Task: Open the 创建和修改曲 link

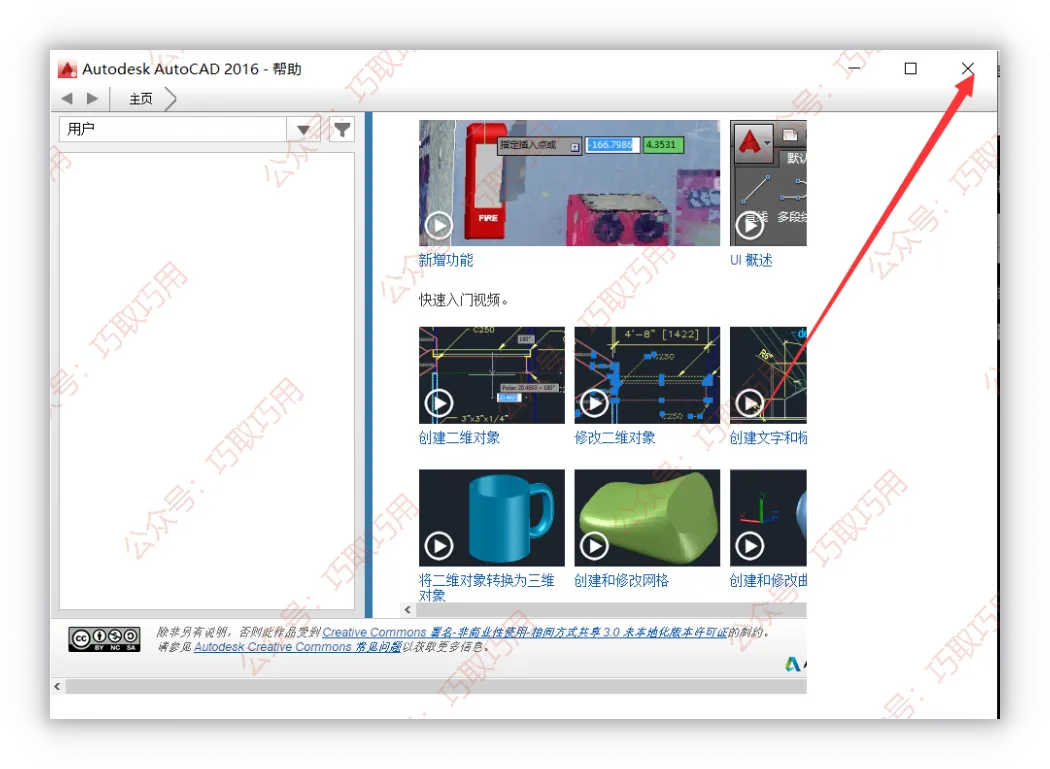Action: click(x=768, y=580)
